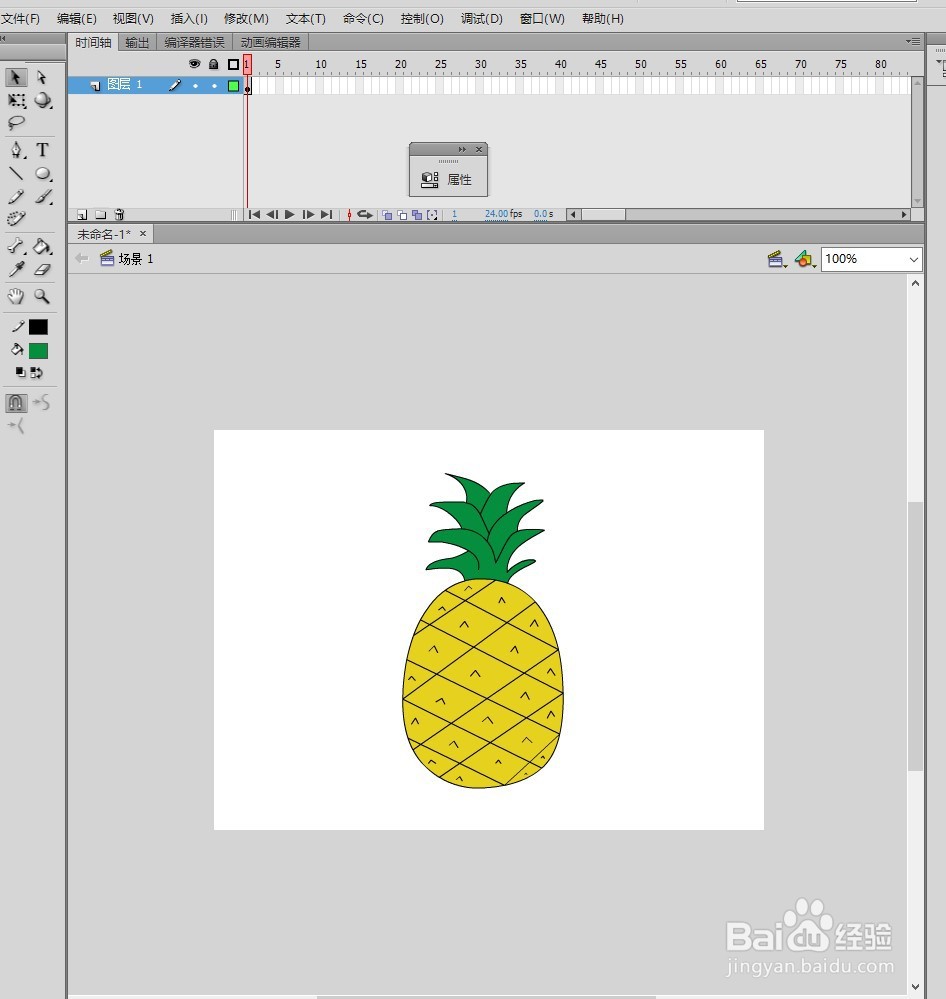This screenshot has height=999, width=946.
Task: Pick the Brush tool
Action: pyautogui.click(x=42, y=197)
